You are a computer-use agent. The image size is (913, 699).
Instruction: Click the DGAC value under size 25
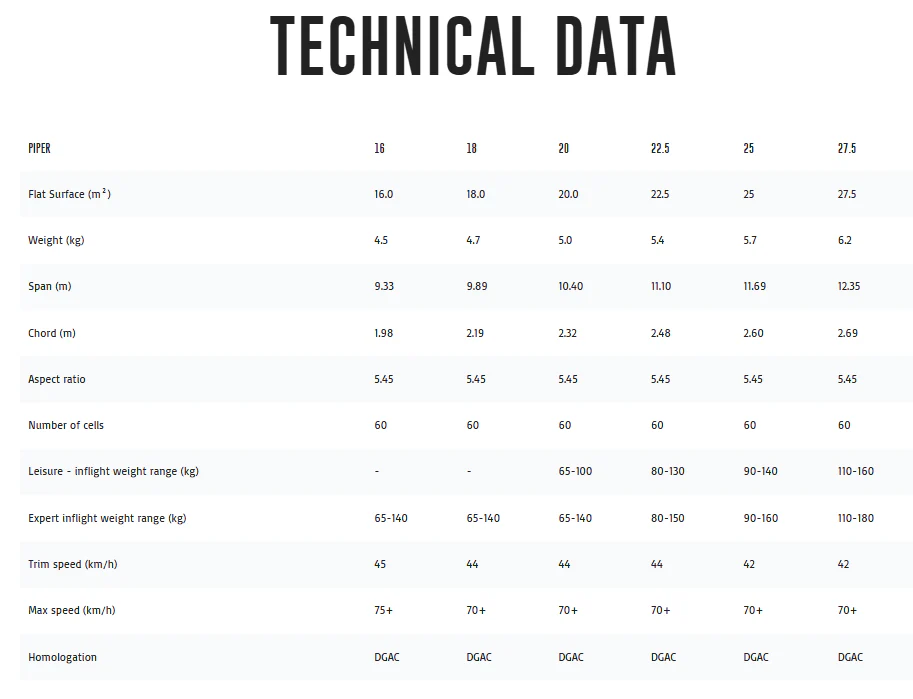click(756, 657)
